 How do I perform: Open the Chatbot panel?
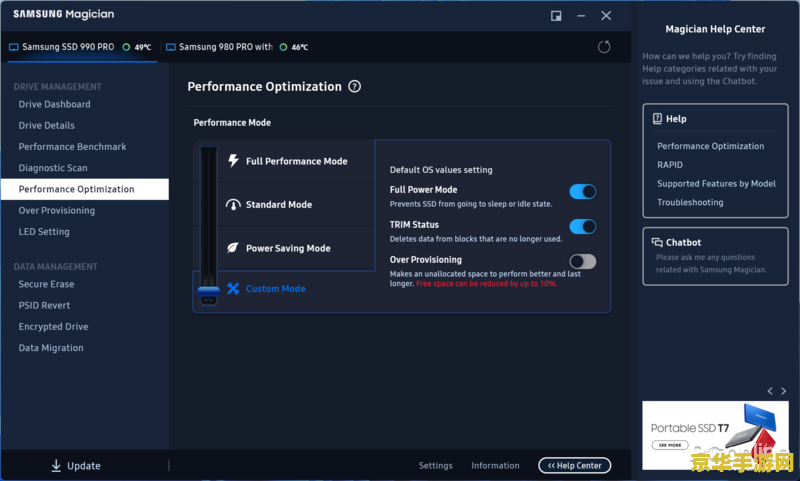[715, 256]
